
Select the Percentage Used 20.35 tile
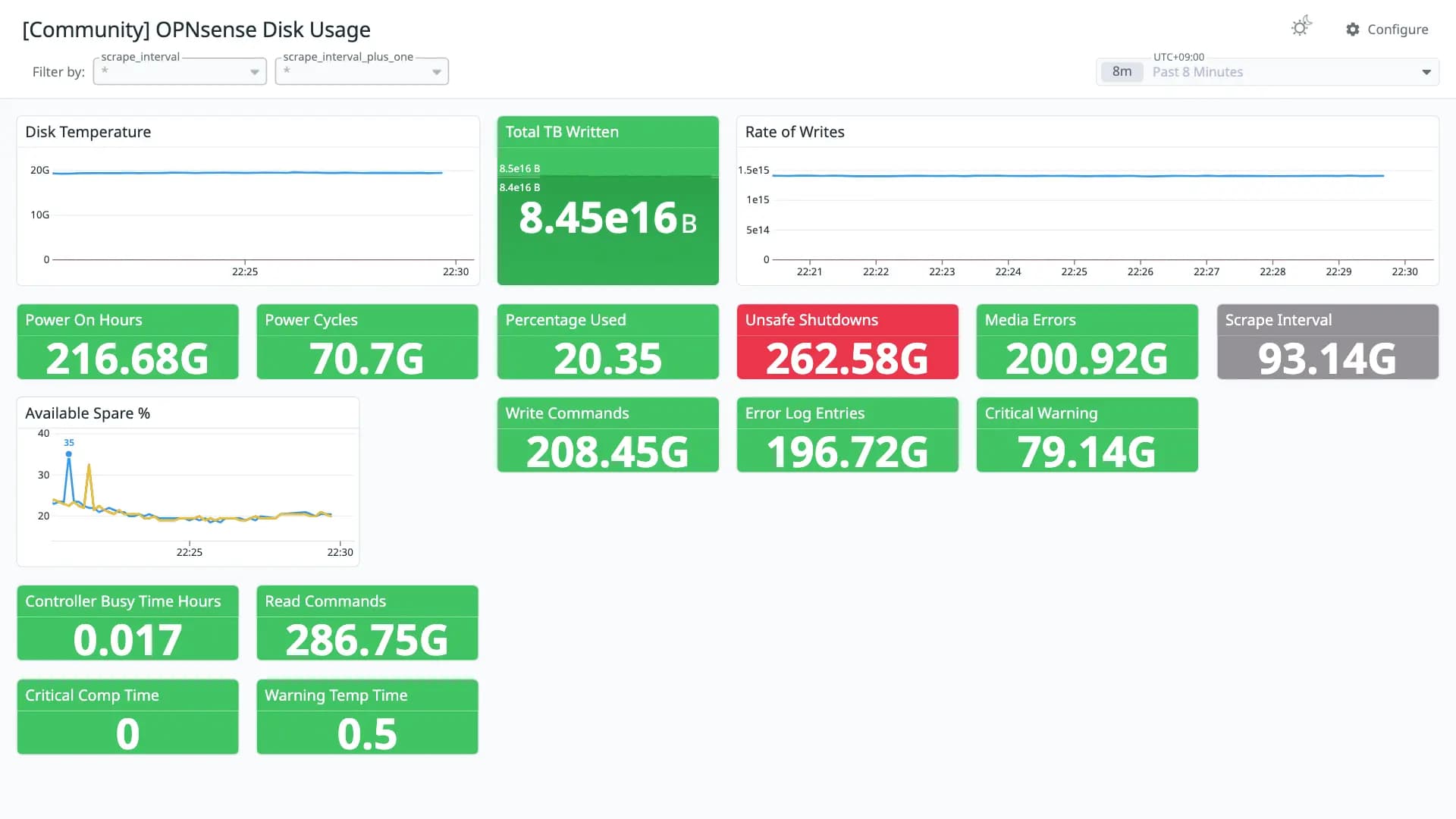(607, 342)
